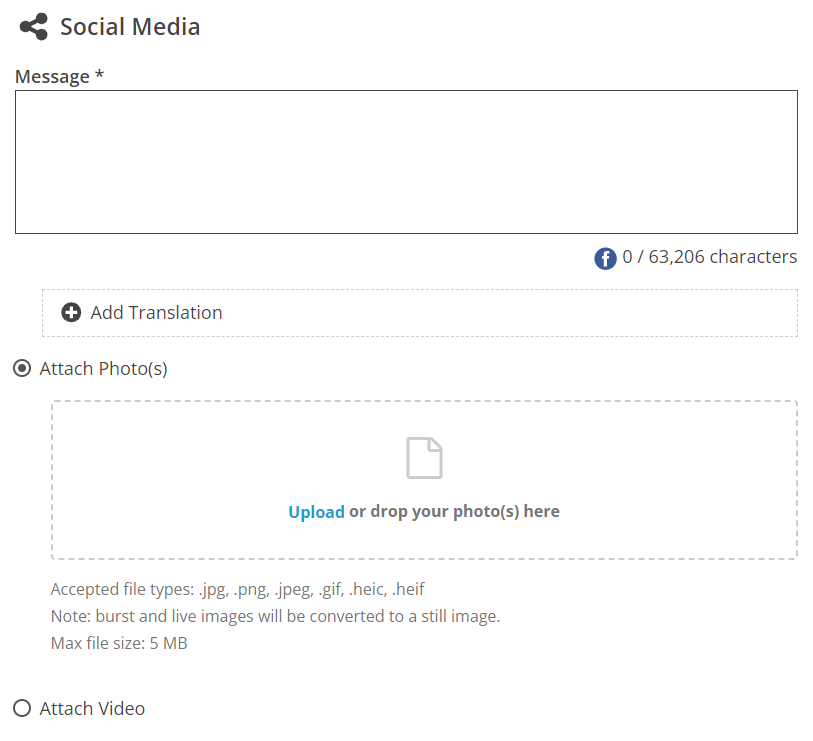813x741 pixels.
Task: Click the Attach Photo(s) label text
Action: pos(104,369)
